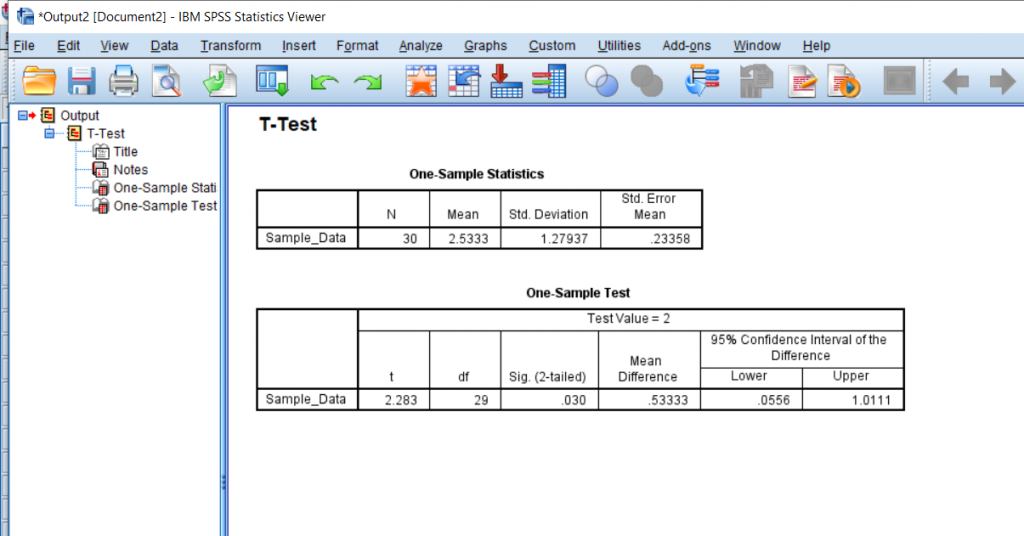Click the grayed-out Associate AutoScript icon
This screenshot has height=536, width=1024.
tap(756, 82)
